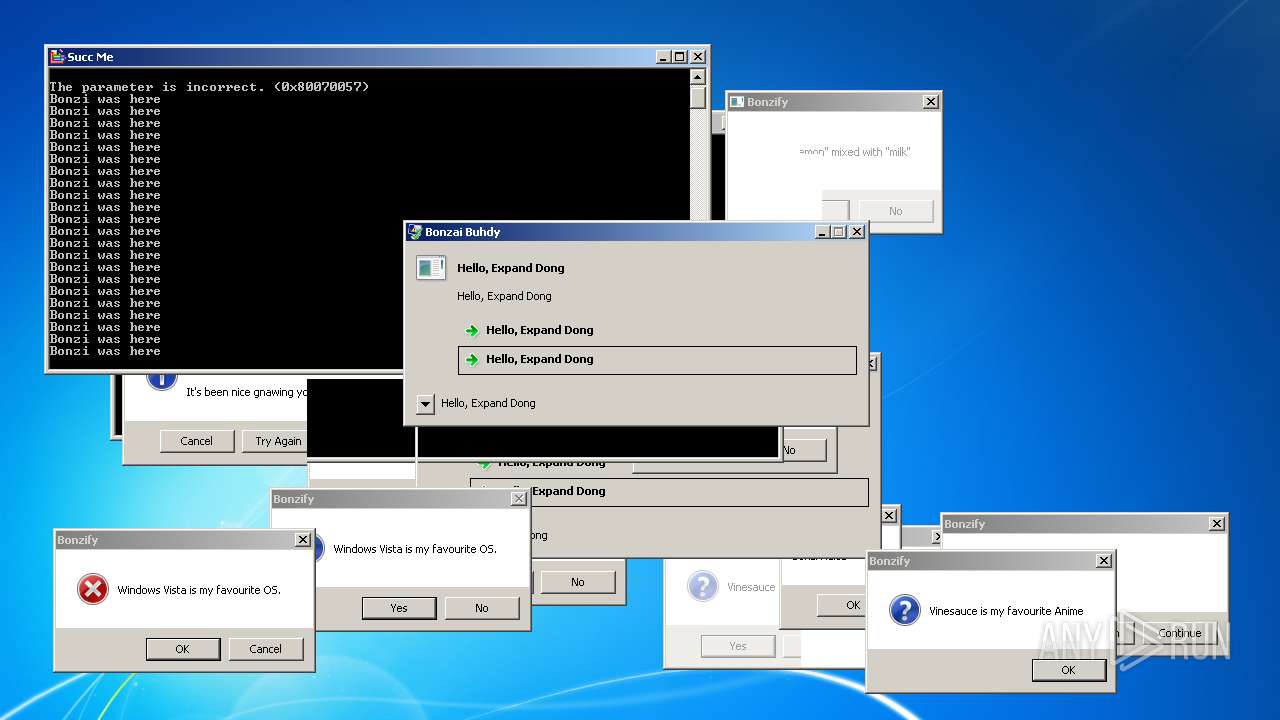This screenshot has height=720, width=1280.
Task: Expand details arrow in Bonzai Buhdy dialog
Action: tap(425, 404)
